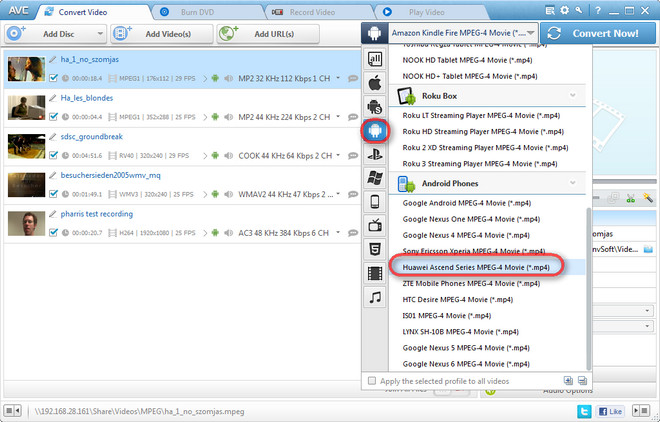Toggle checkbox for ha_1_no_szomjas video
The width and height of the screenshot is (660, 422).
[x=53, y=78]
